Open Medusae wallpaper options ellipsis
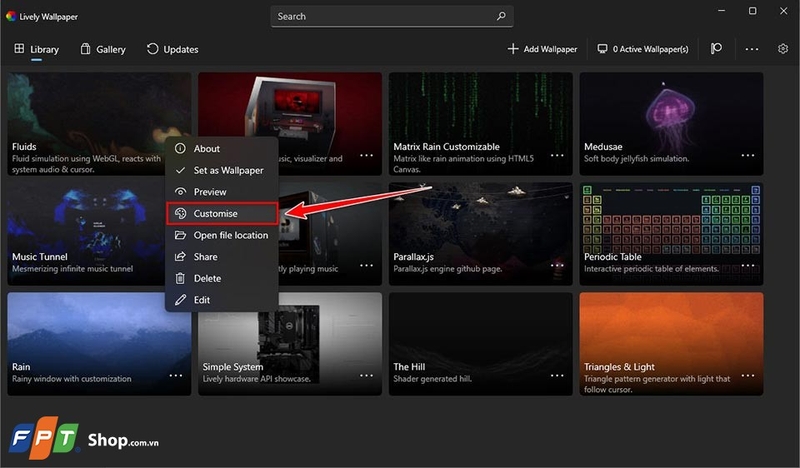This screenshot has width=800, height=468. click(x=747, y=155)
